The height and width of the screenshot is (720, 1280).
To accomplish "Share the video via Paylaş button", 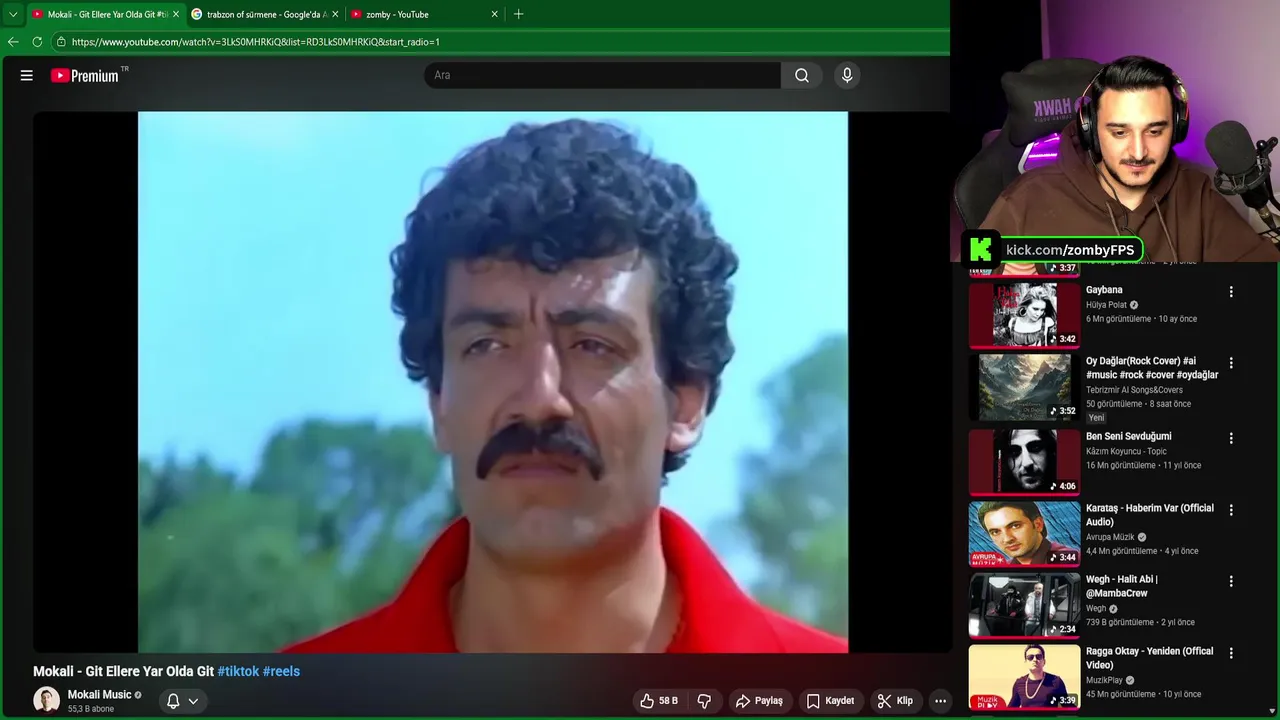I will coord(759,701).
